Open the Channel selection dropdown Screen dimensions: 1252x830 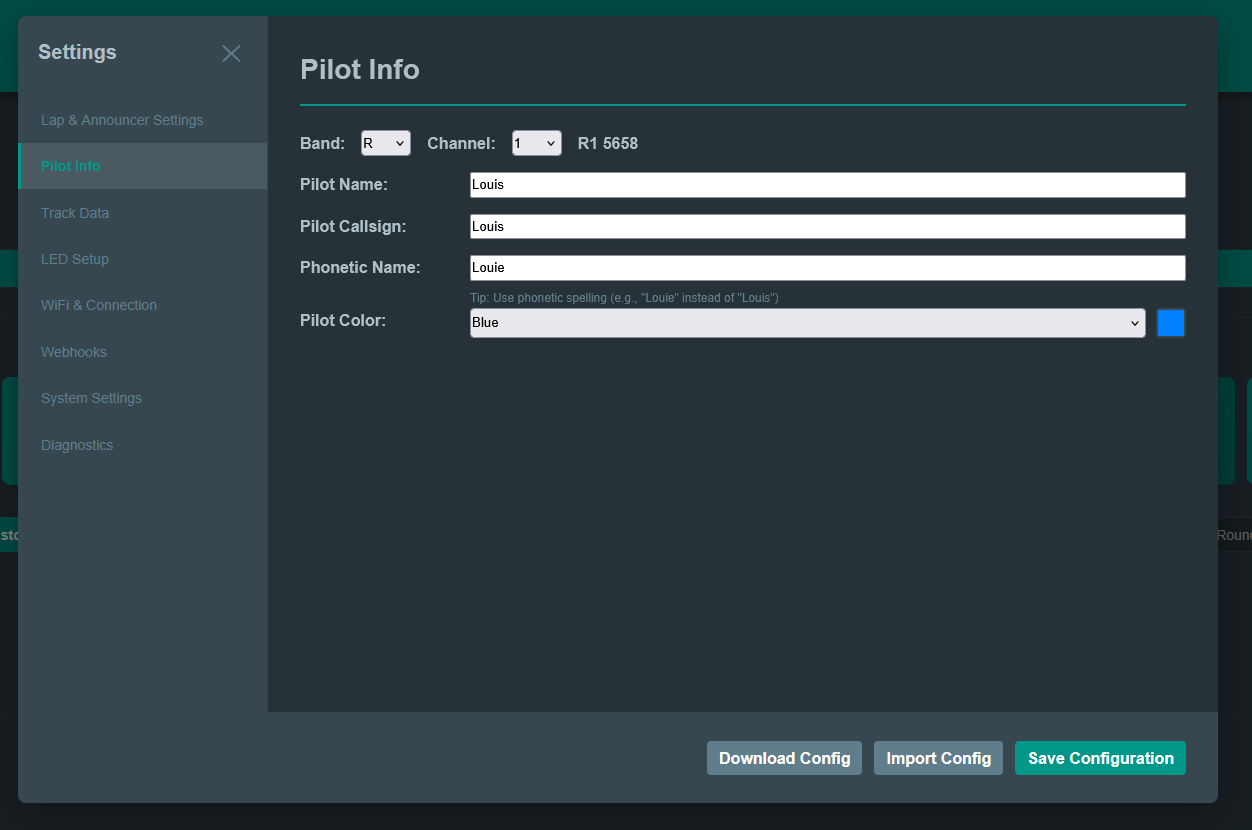(x=536, y=143)
